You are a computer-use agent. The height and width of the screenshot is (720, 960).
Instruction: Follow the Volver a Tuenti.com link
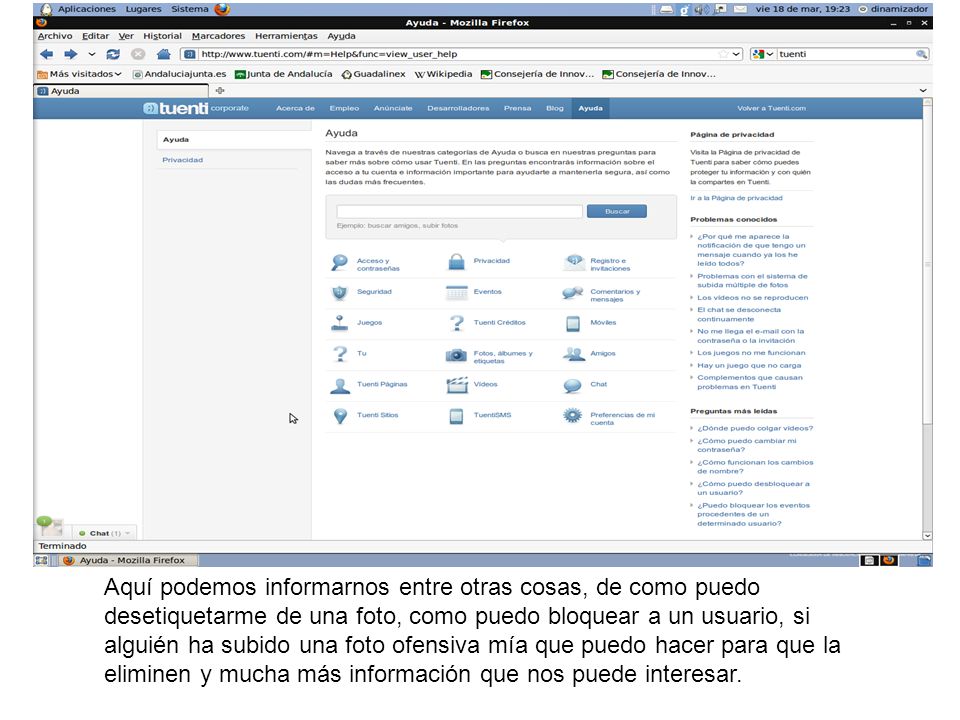pyautogui.click(x=771, y=108)
